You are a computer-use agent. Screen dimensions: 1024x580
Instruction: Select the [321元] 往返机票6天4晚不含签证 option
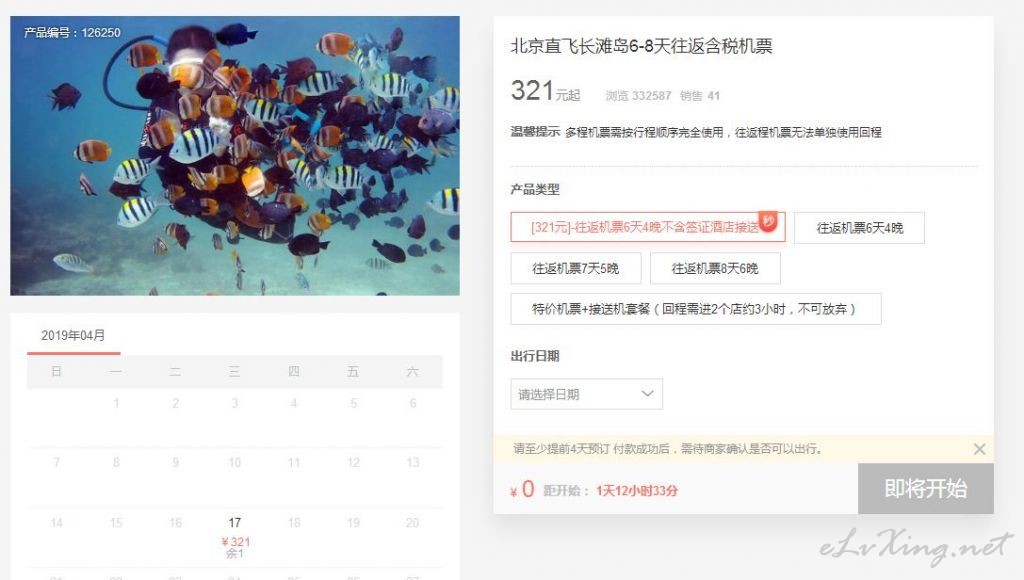click(x=647, y=227)
